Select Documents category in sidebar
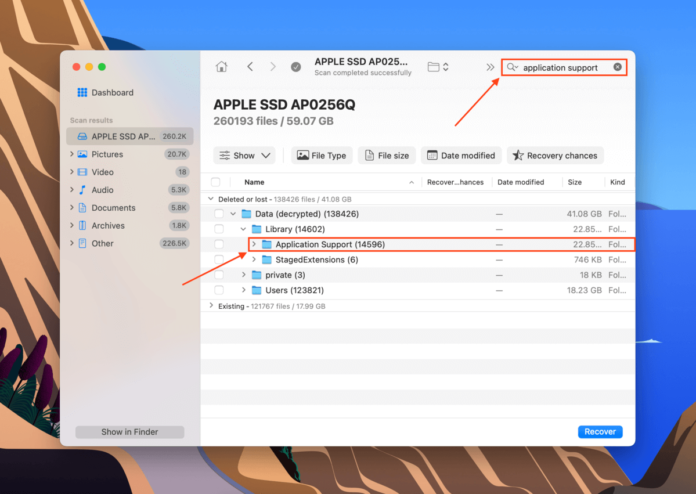 pos(113,208)
